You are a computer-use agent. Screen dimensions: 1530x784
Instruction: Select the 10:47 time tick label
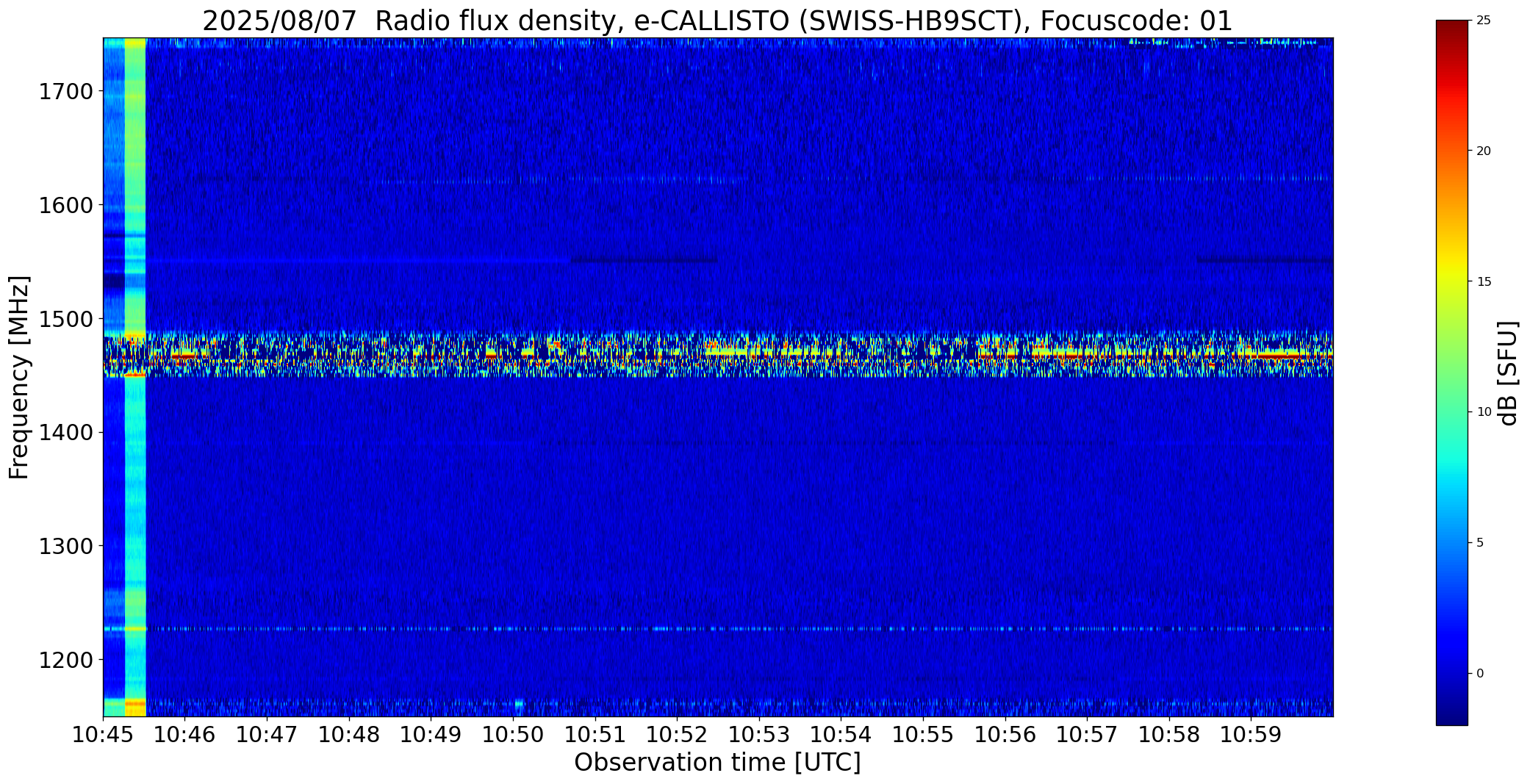[267, 734]
